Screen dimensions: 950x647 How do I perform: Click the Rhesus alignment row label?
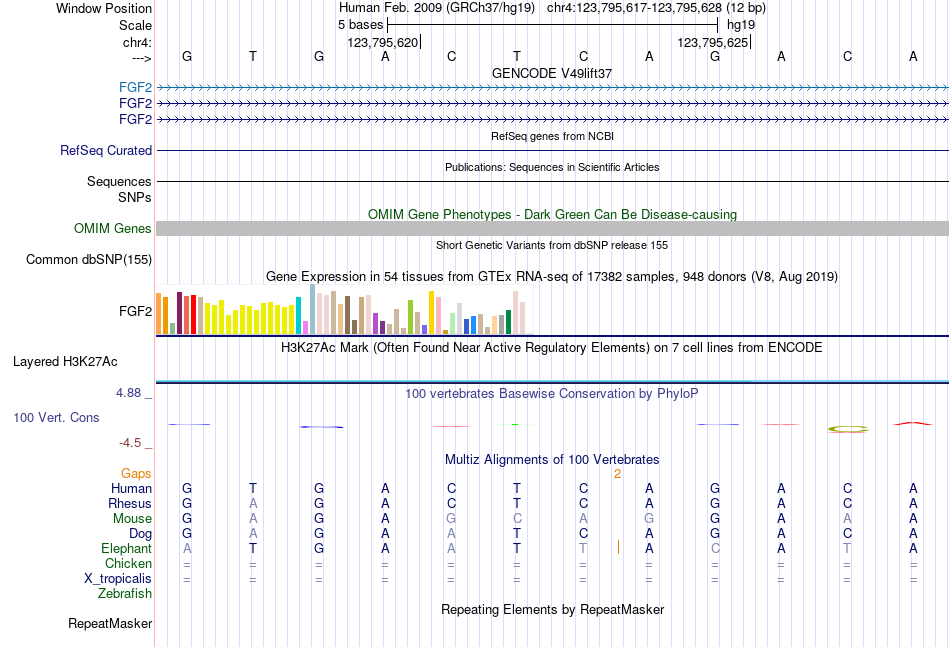point(130,503)
